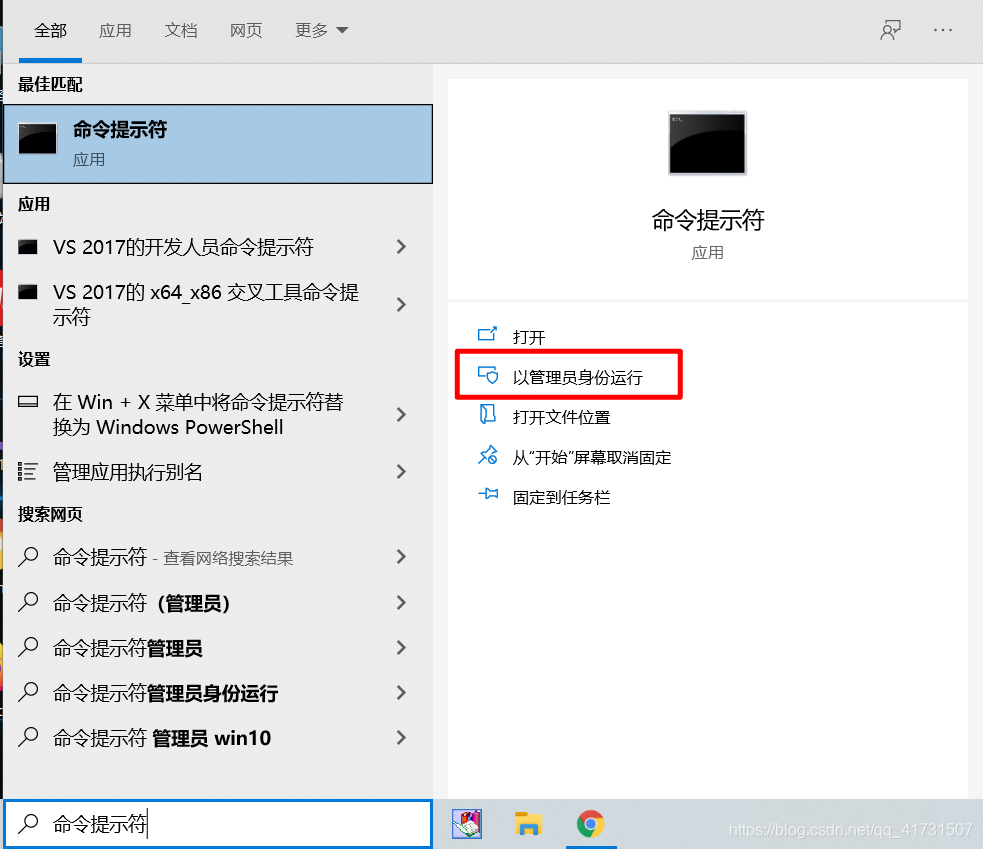This screenshot has height=849, width=983.
Task: Click large 命令提示符 preview icon
Action: click(x=707, y=143)
